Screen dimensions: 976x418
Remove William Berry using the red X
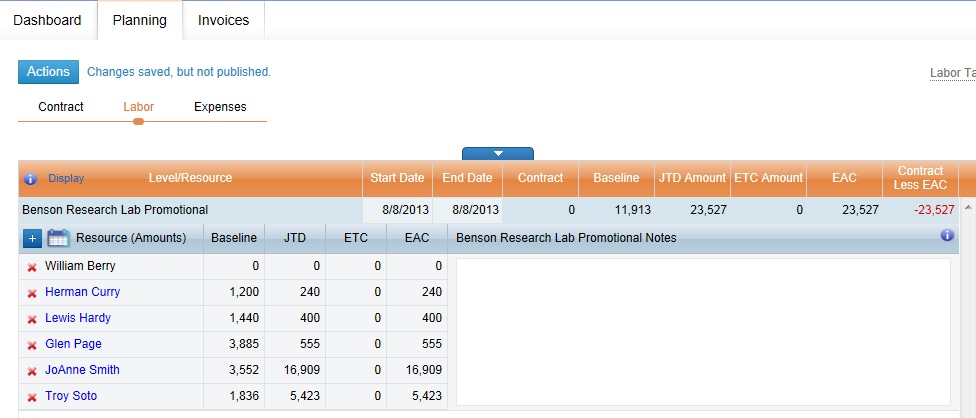tap(32, 267)
